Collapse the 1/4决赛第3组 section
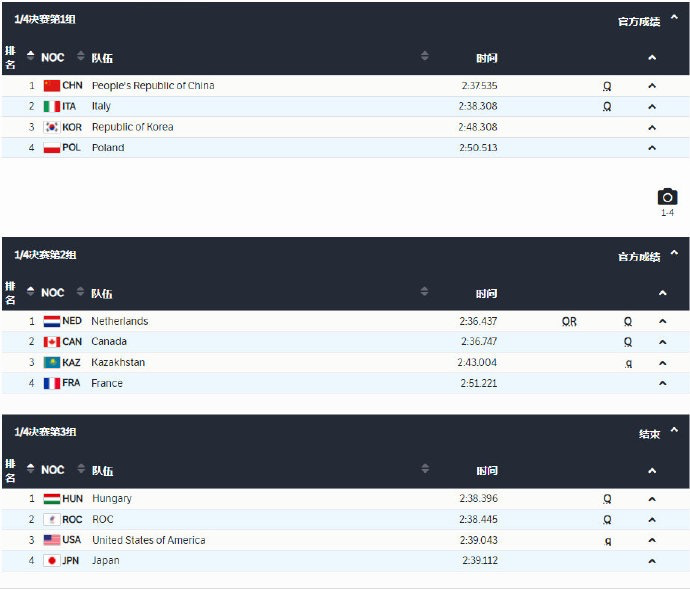Viewport: 690px width, 589px height. [x=674, y=431]
